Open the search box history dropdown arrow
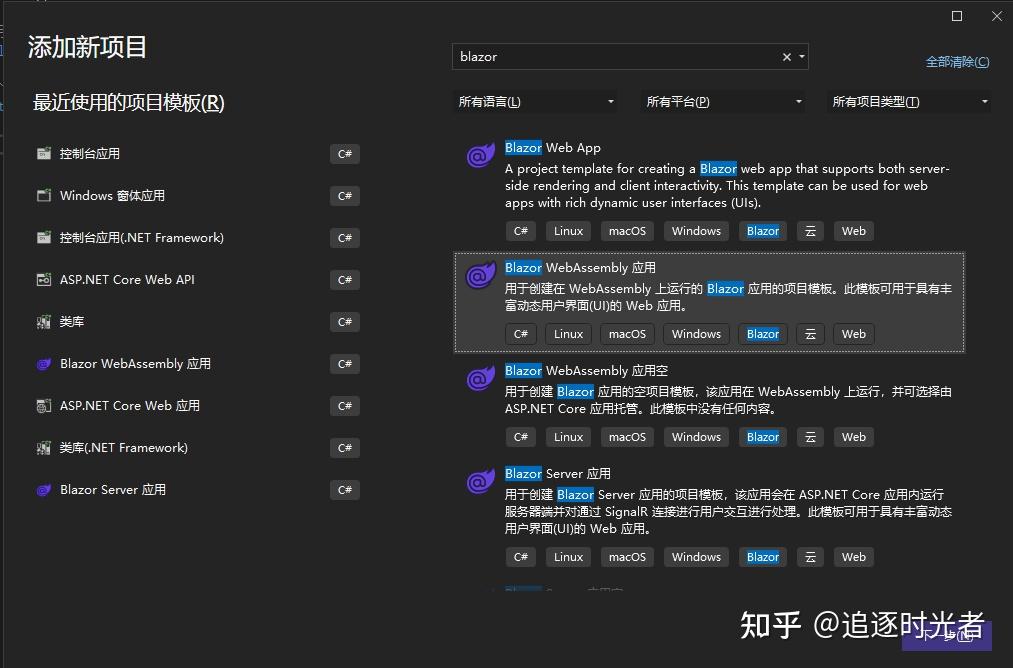Screen dimensions: 1013x668 coord(802,57)
